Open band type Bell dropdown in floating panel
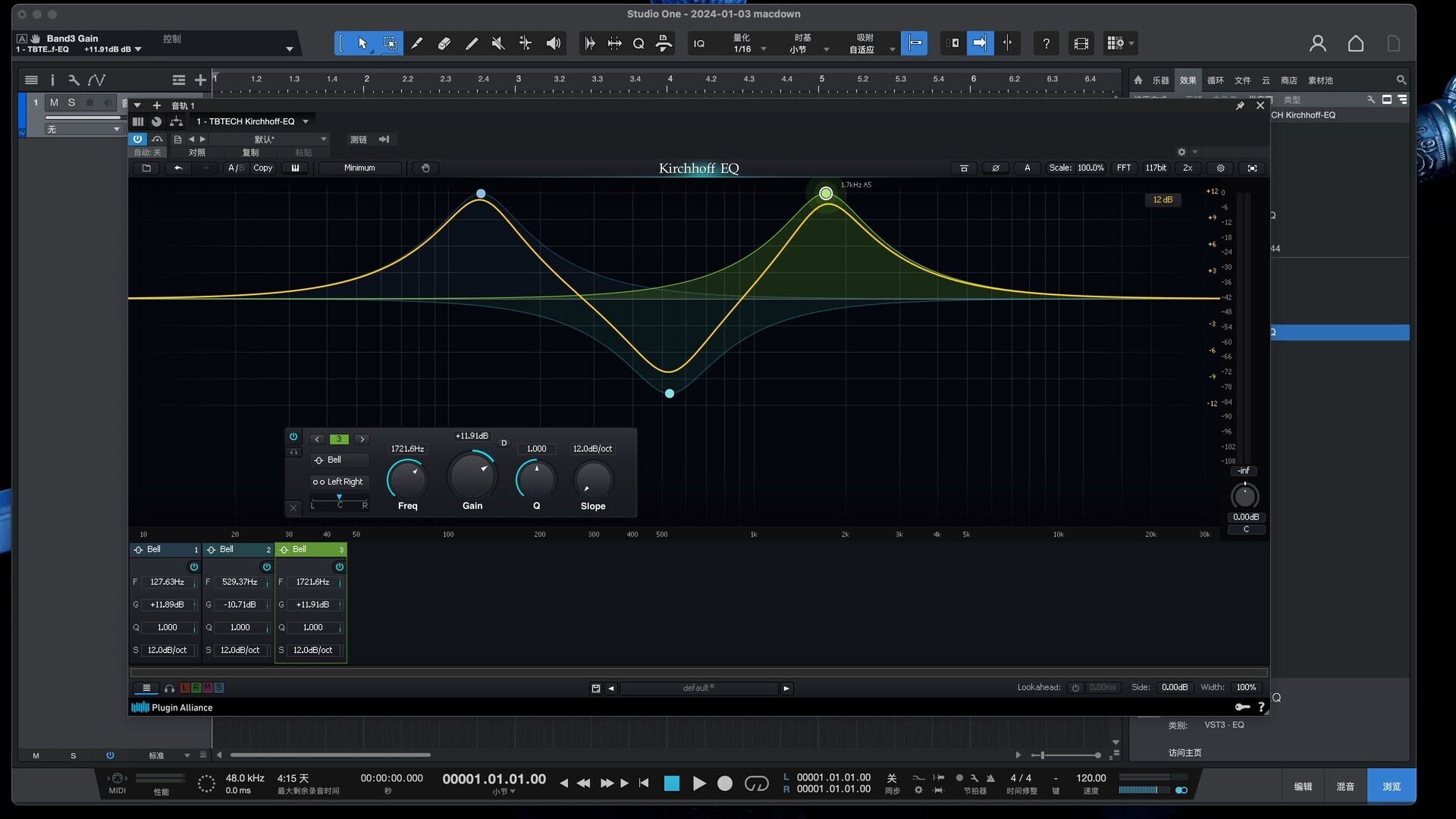This screenshot has width=1456, height=819. (x=340, y=460)
